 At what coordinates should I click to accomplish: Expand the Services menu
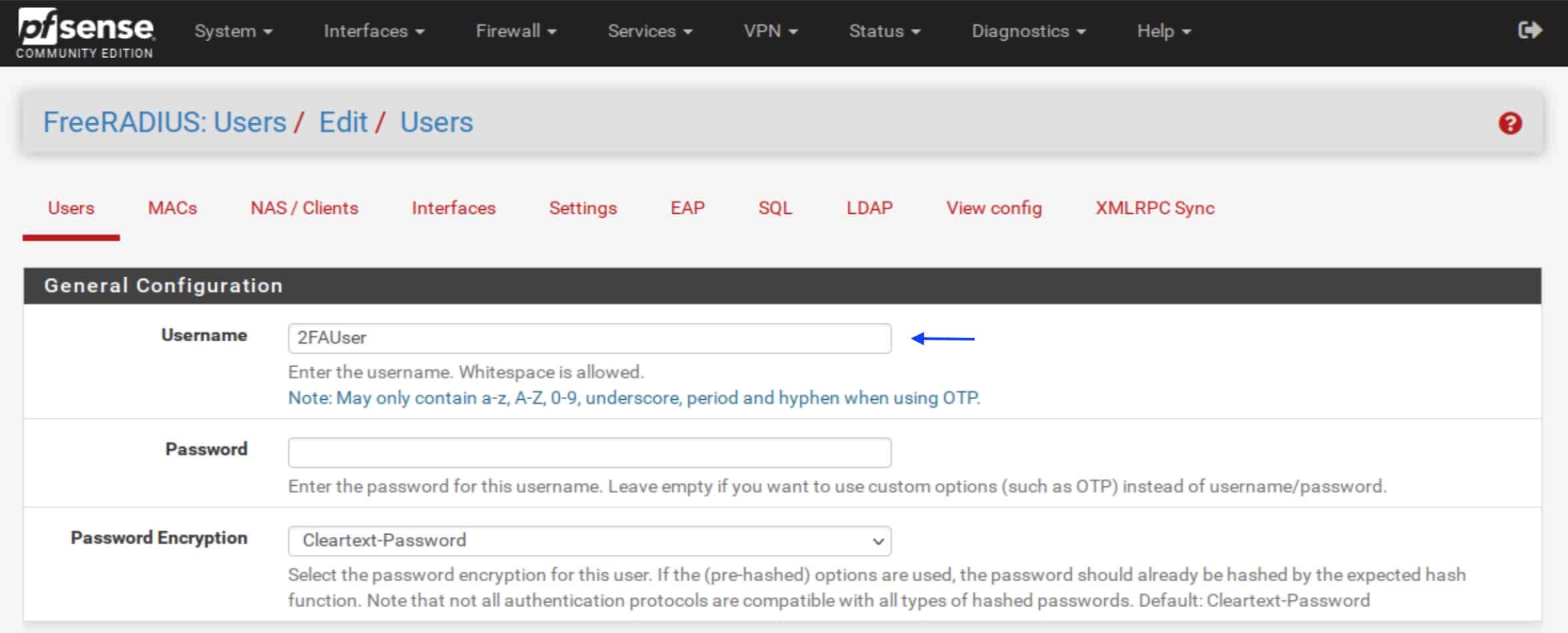(650, 31)
